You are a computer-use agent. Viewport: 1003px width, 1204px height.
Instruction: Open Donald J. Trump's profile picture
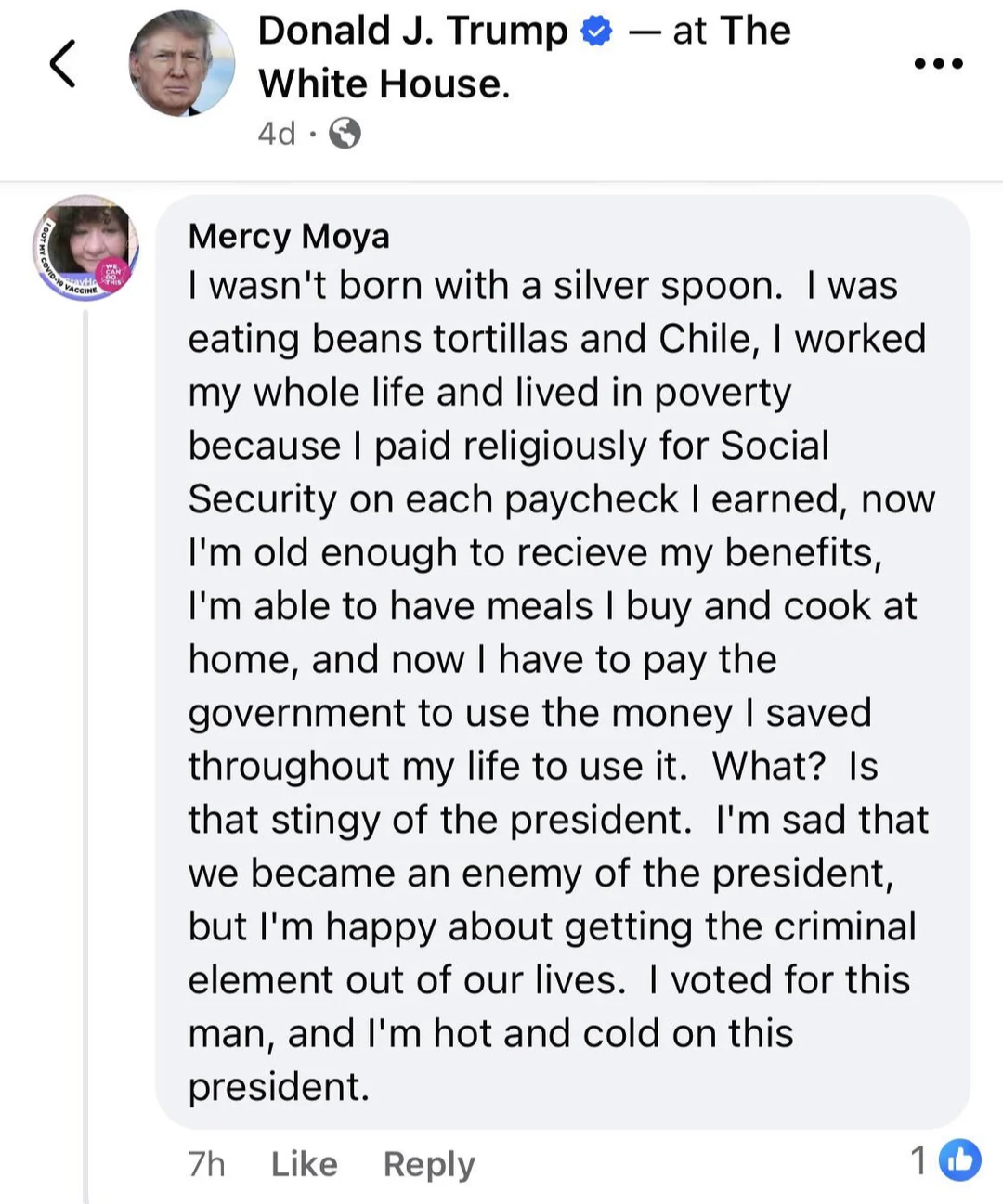coord(181,63)
